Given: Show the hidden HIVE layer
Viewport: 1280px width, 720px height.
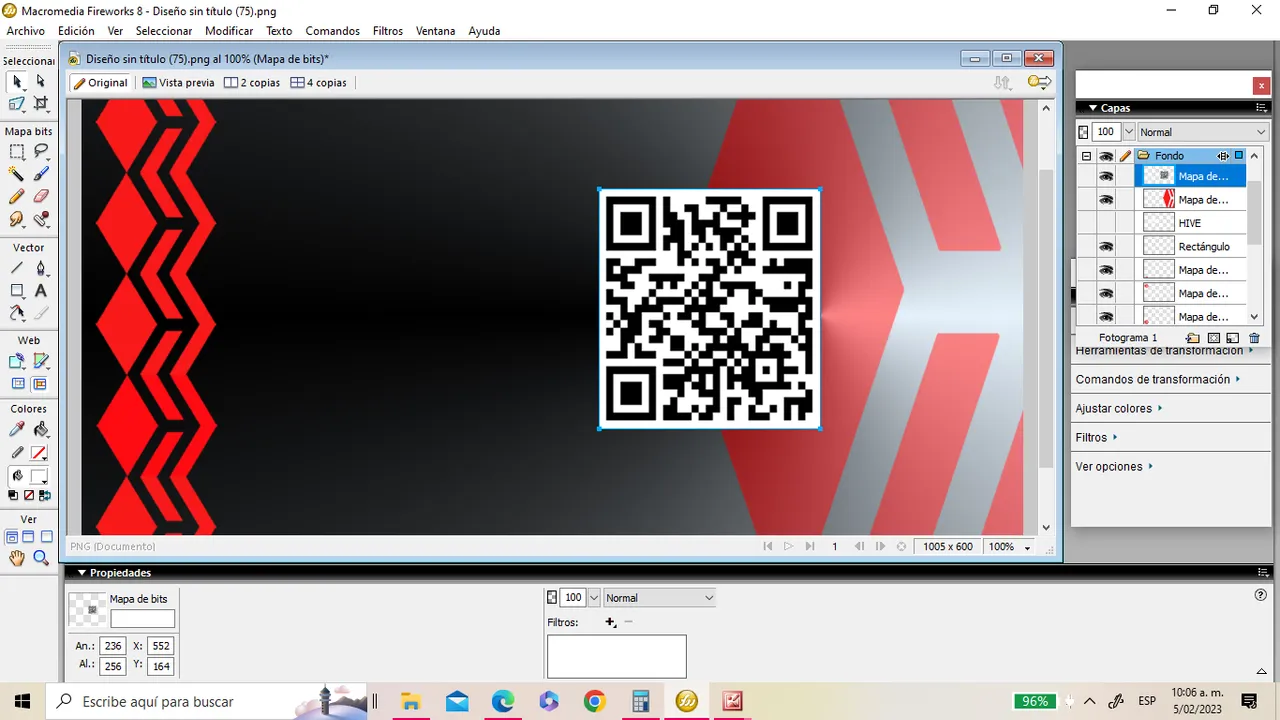Looking at the screenshot, I should (1106, 223).
